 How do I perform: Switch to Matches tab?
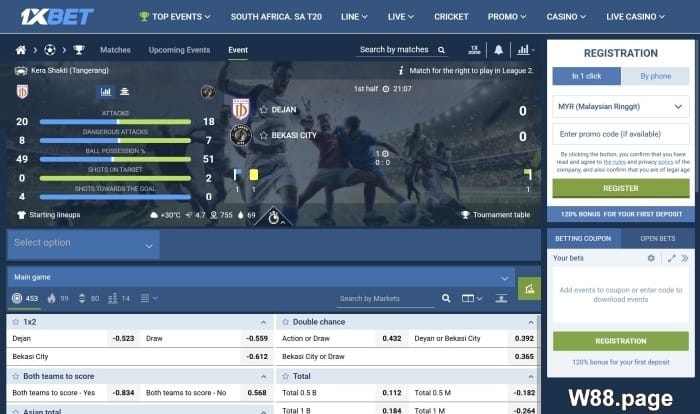click(115, 50)
